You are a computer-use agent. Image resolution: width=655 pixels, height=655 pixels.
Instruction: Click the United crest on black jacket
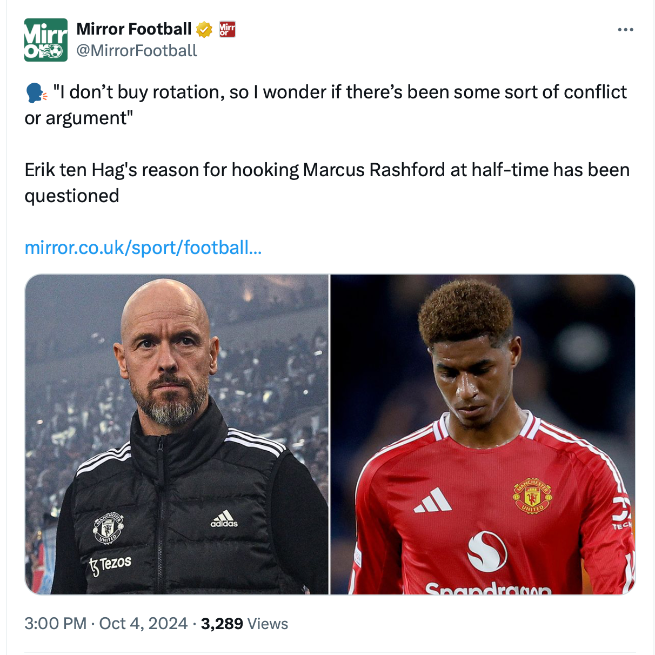pos(107,527)
